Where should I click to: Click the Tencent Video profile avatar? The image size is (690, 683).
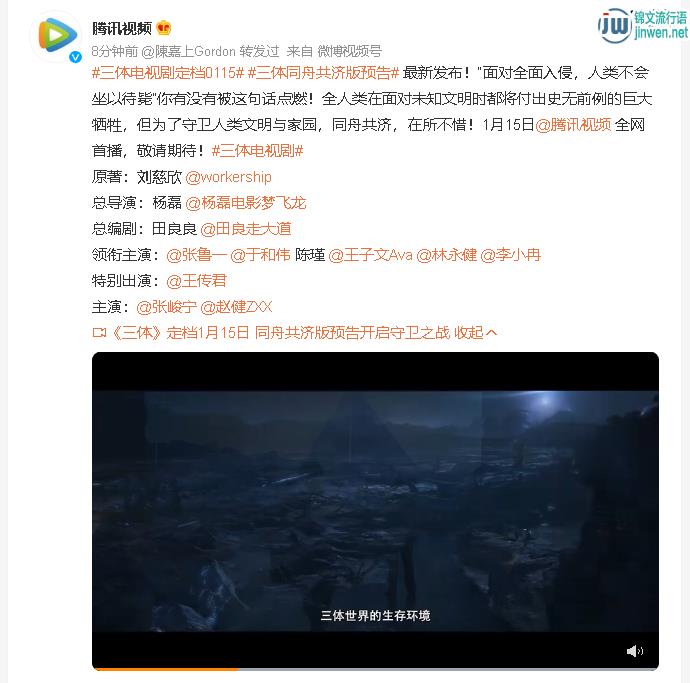point(56,36)
